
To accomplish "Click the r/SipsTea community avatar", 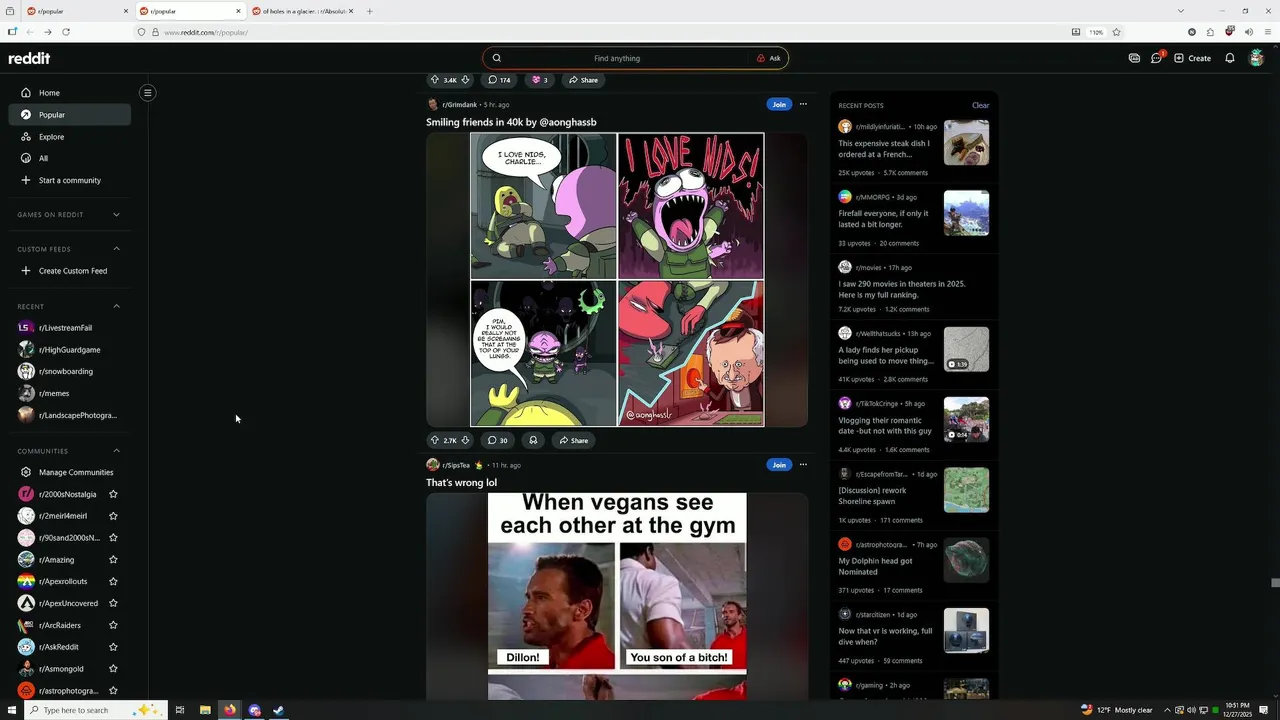I will [433, 465].
